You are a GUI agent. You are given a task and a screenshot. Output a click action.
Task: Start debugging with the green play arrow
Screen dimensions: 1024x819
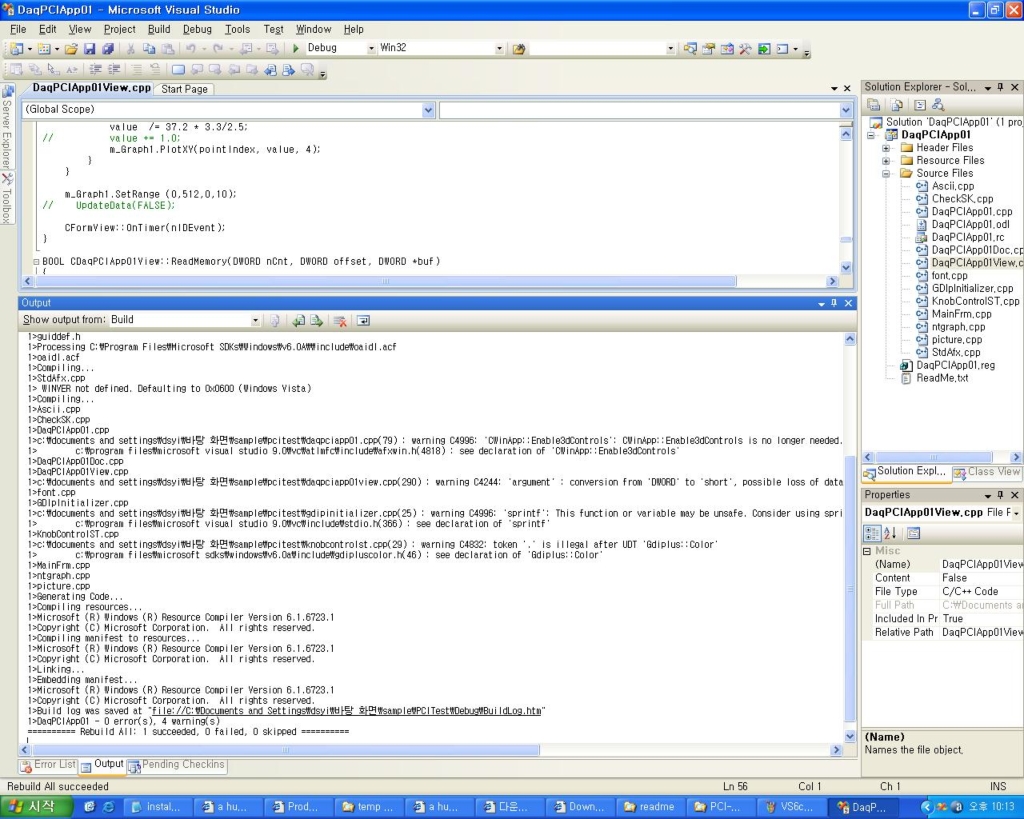(x=295, y=48)
